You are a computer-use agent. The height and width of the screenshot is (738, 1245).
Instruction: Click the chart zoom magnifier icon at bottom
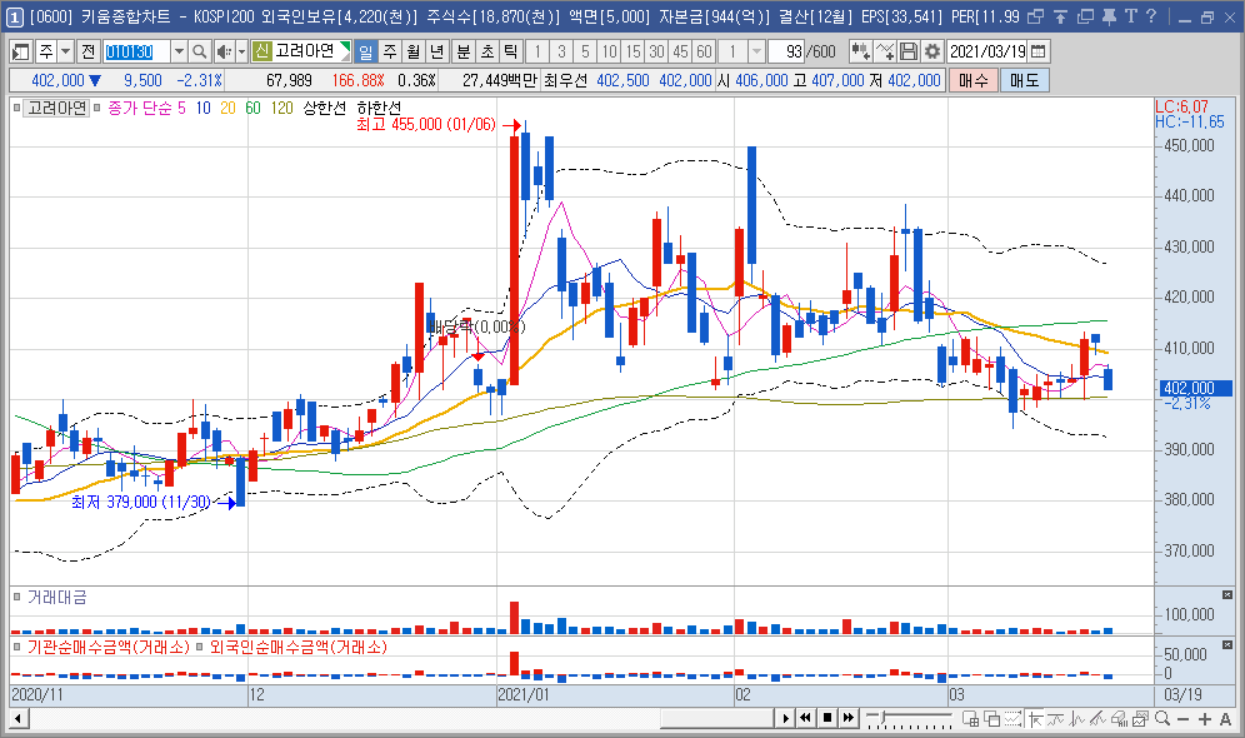pos(1163,718)
